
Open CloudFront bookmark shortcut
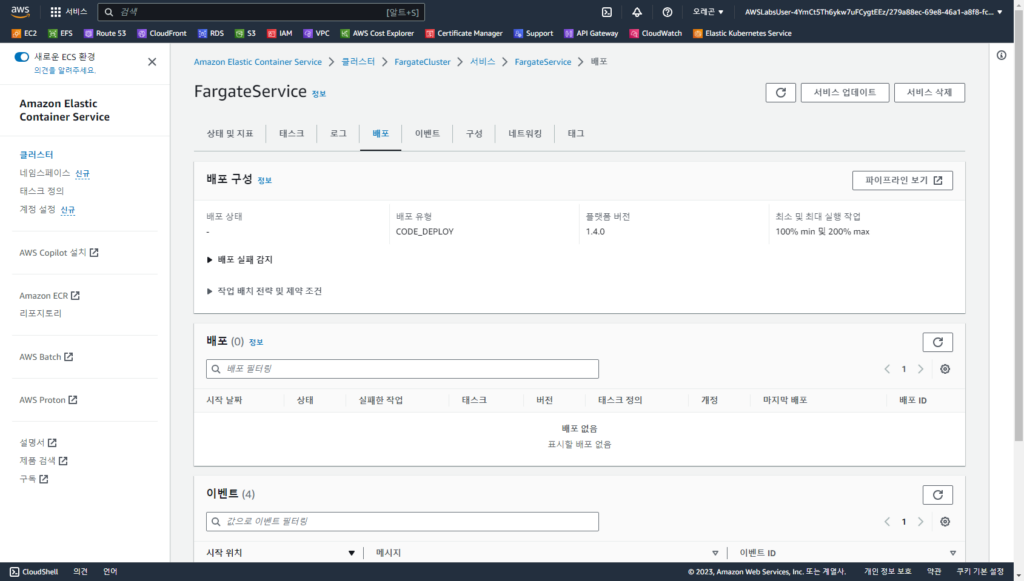pos(162,33)
